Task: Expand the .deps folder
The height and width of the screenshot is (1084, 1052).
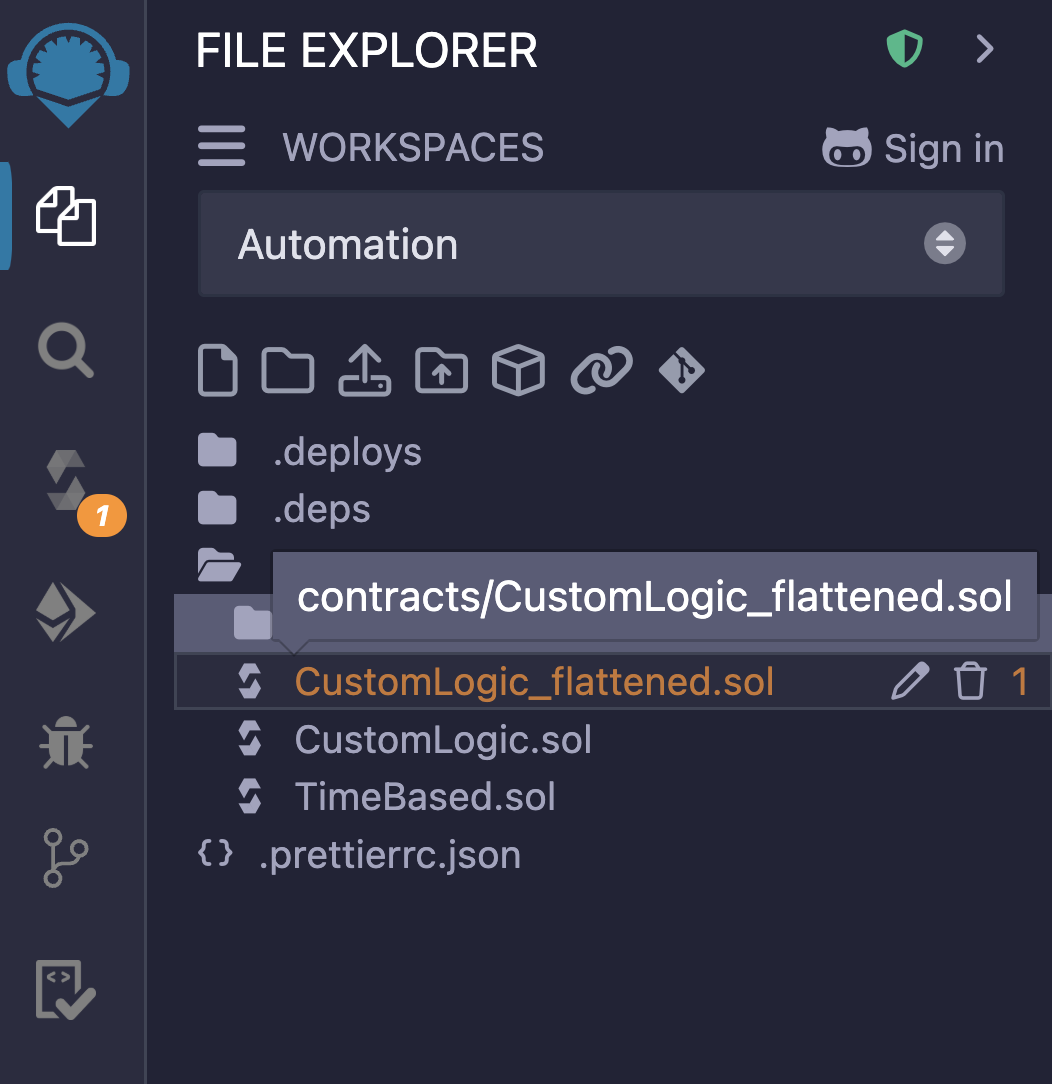Action: [x=321, y=509]
